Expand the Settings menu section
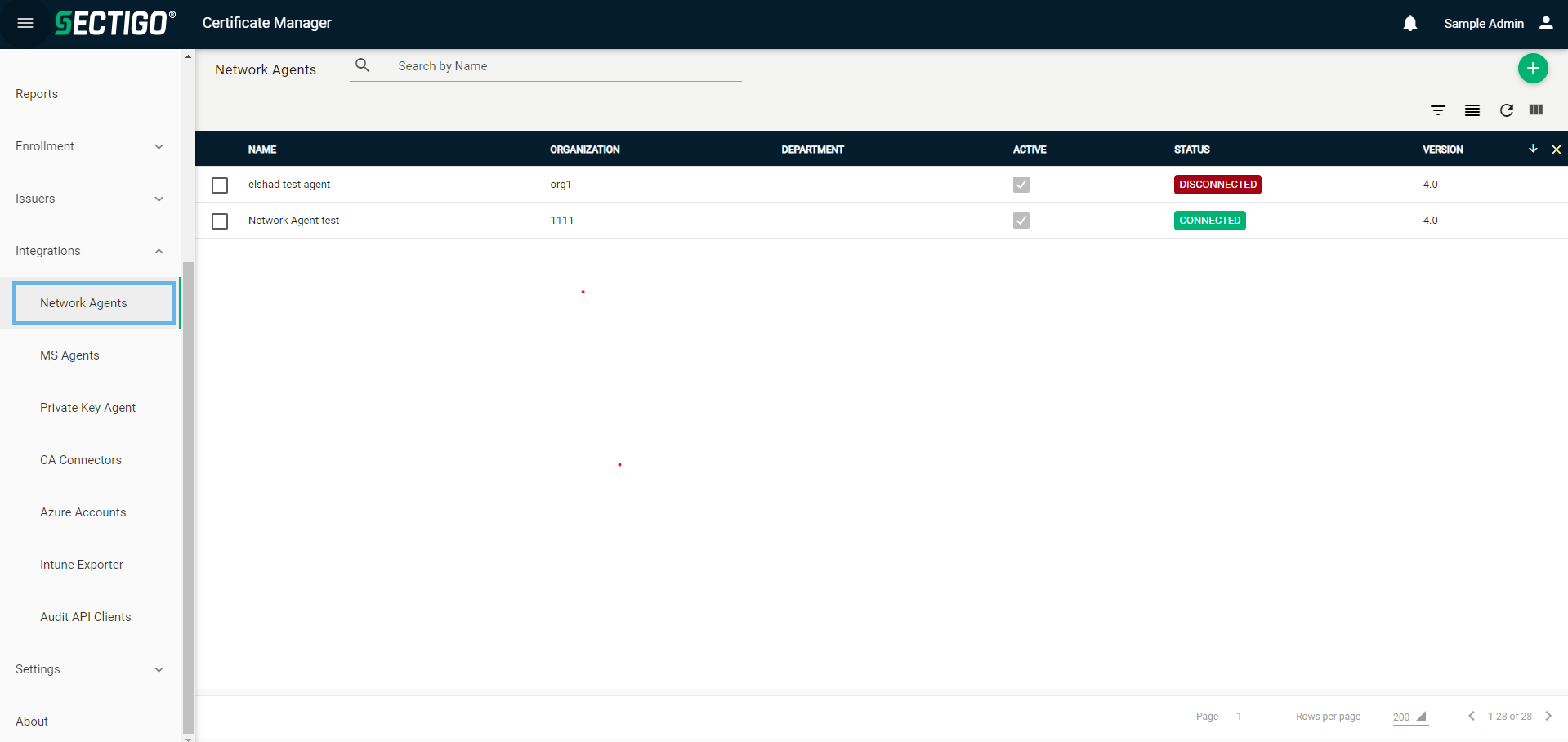Viewport: 1568px width, 742px height. [90, 669]
